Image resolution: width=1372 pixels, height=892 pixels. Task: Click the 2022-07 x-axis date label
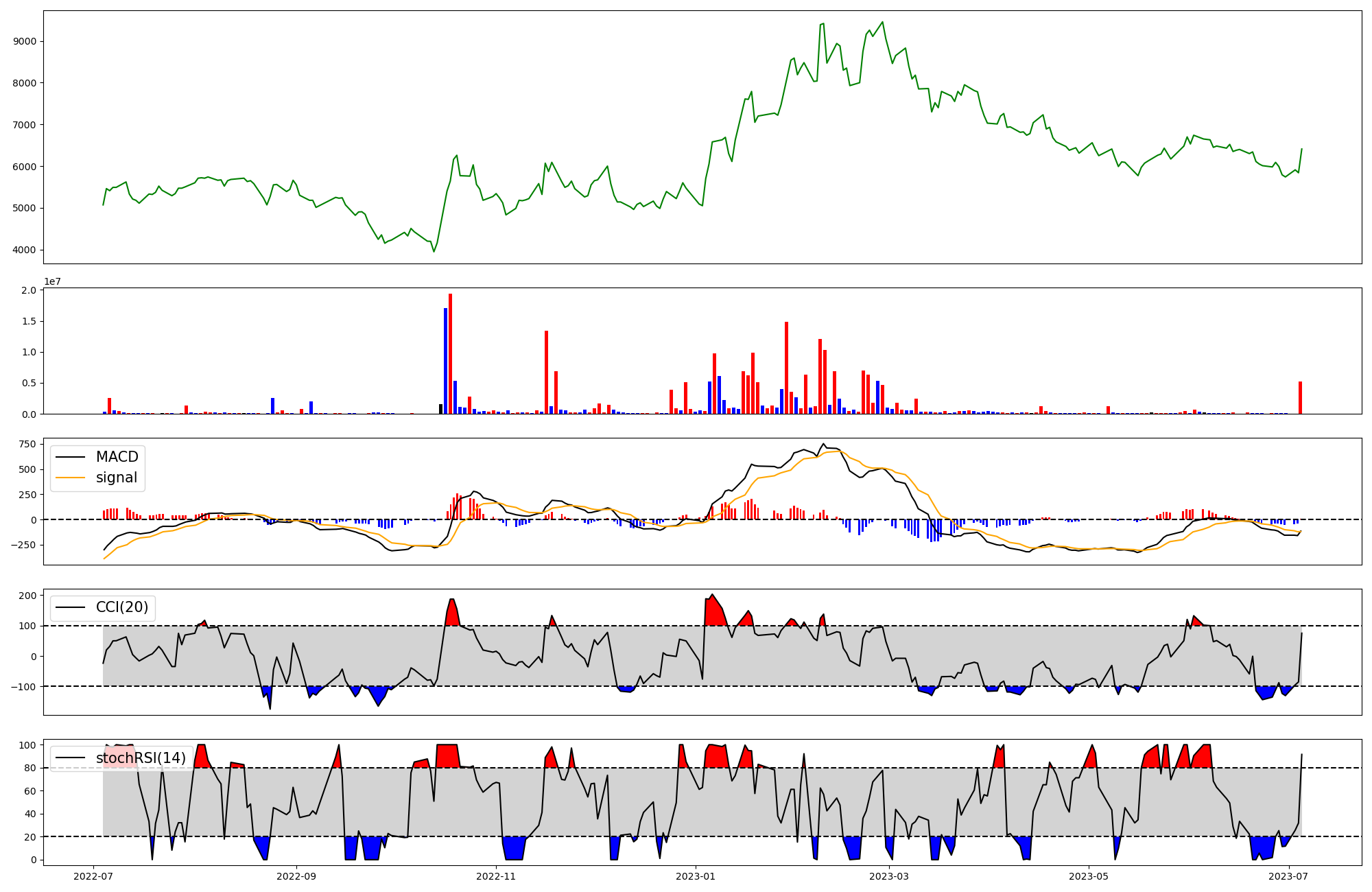tap(93, 876)
